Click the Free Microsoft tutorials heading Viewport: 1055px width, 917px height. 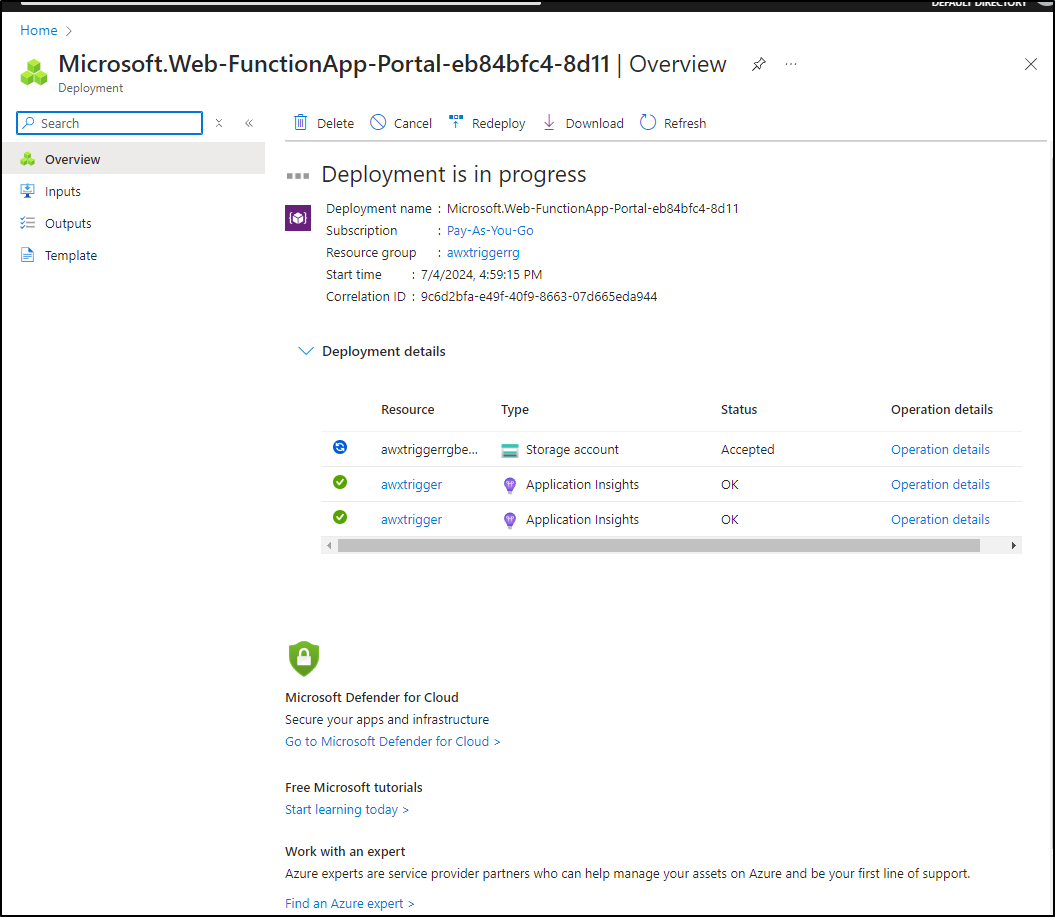[x=354, y=788]
